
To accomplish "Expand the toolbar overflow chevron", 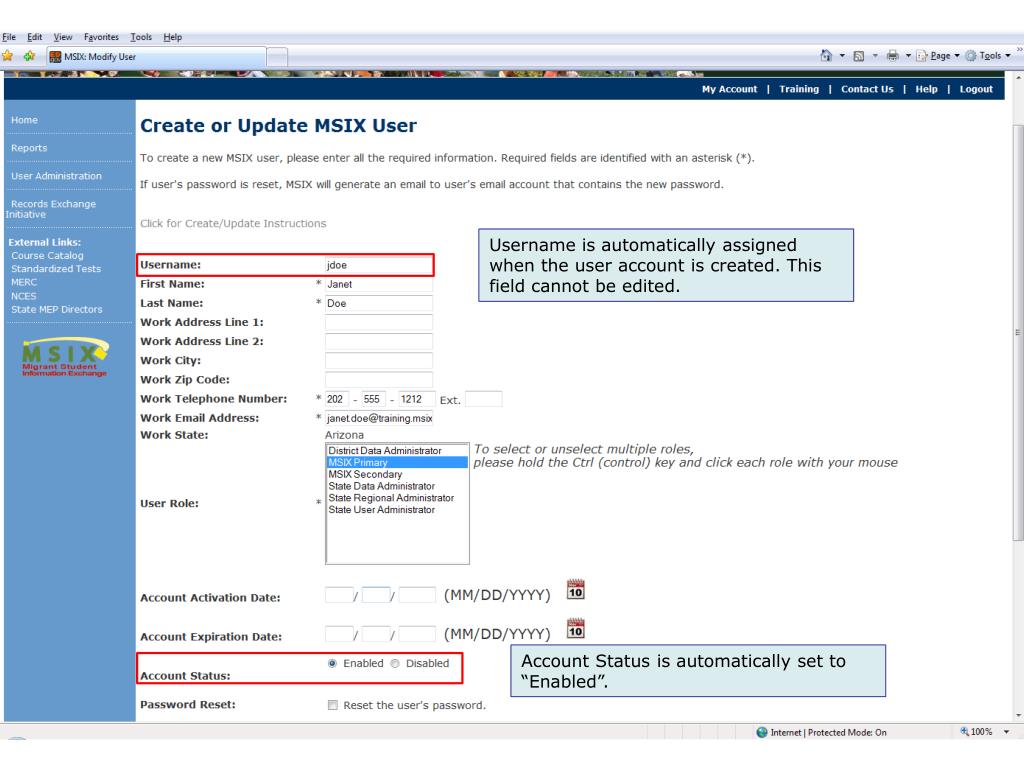I will coord(1019,49).
